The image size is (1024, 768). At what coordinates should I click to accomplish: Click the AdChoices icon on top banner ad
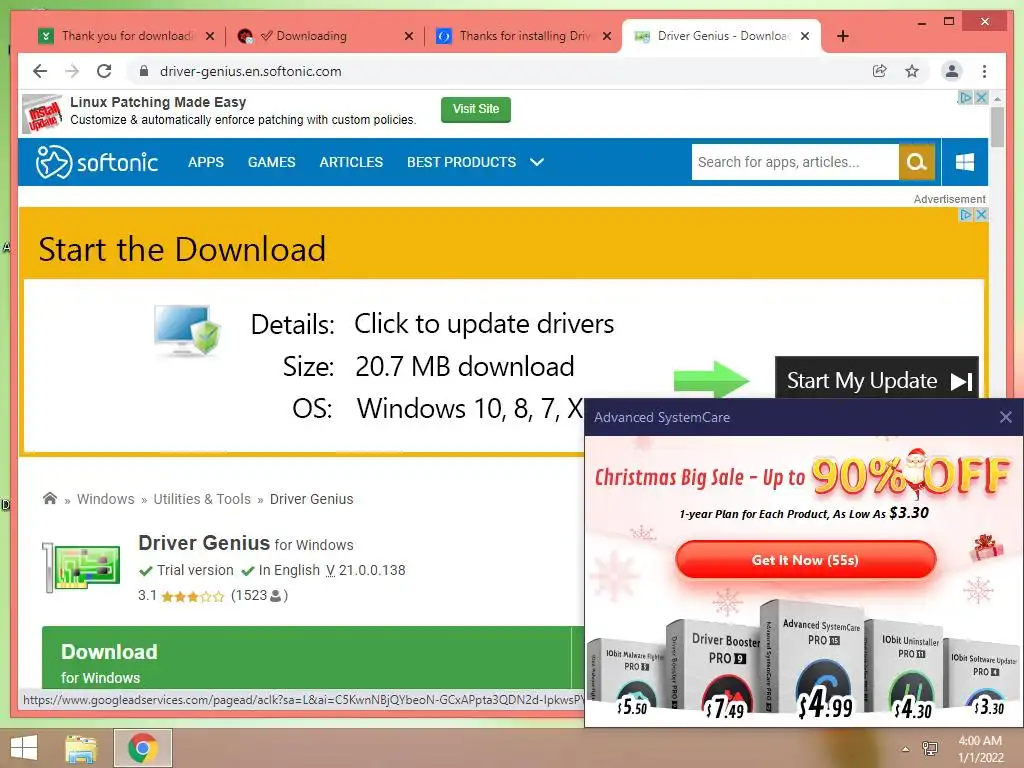(x=965, y=98)
